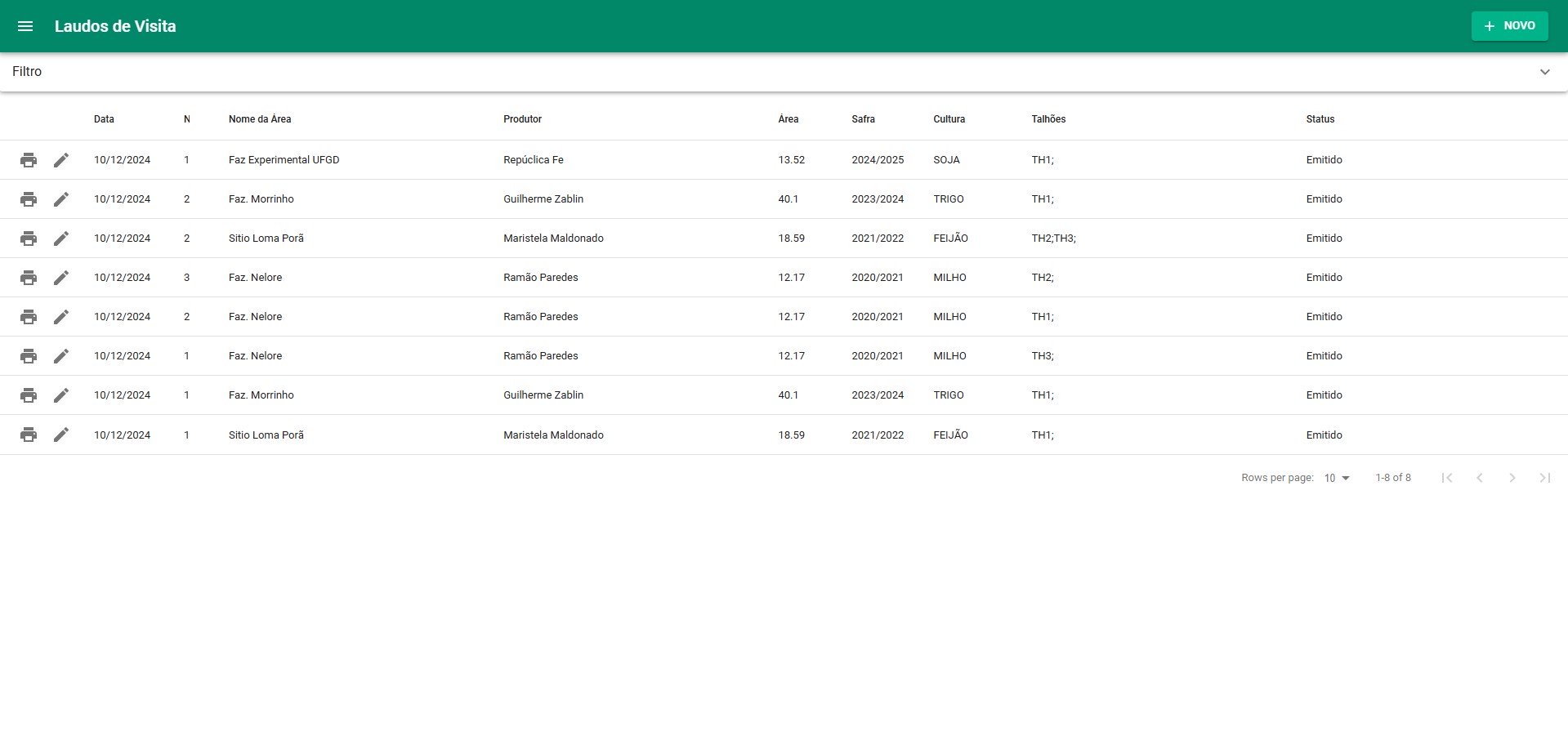Screen dimensions: 1568x749
Task: Open the rows per page dropdown
Action: point(1337,478)
